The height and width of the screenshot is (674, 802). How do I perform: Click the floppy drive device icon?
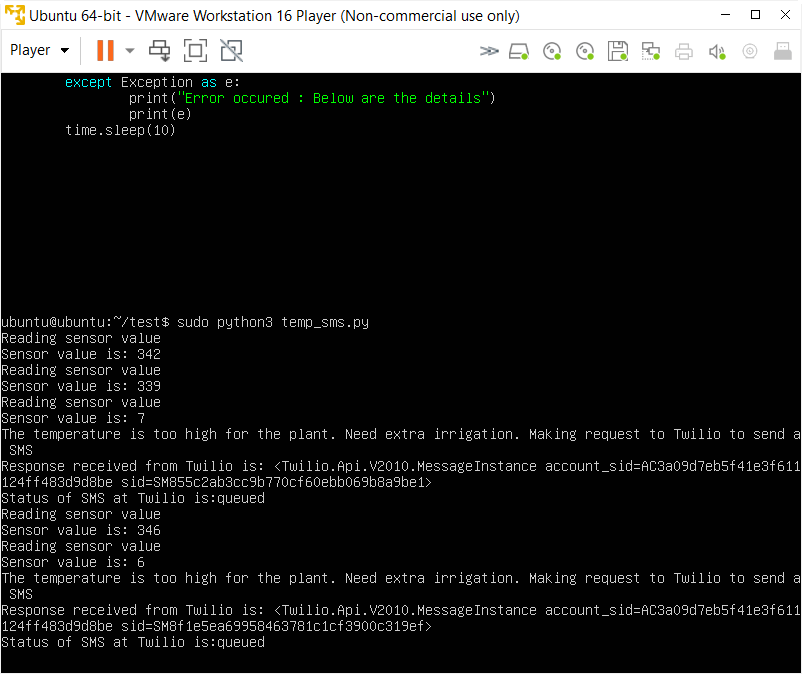[618, 51]
